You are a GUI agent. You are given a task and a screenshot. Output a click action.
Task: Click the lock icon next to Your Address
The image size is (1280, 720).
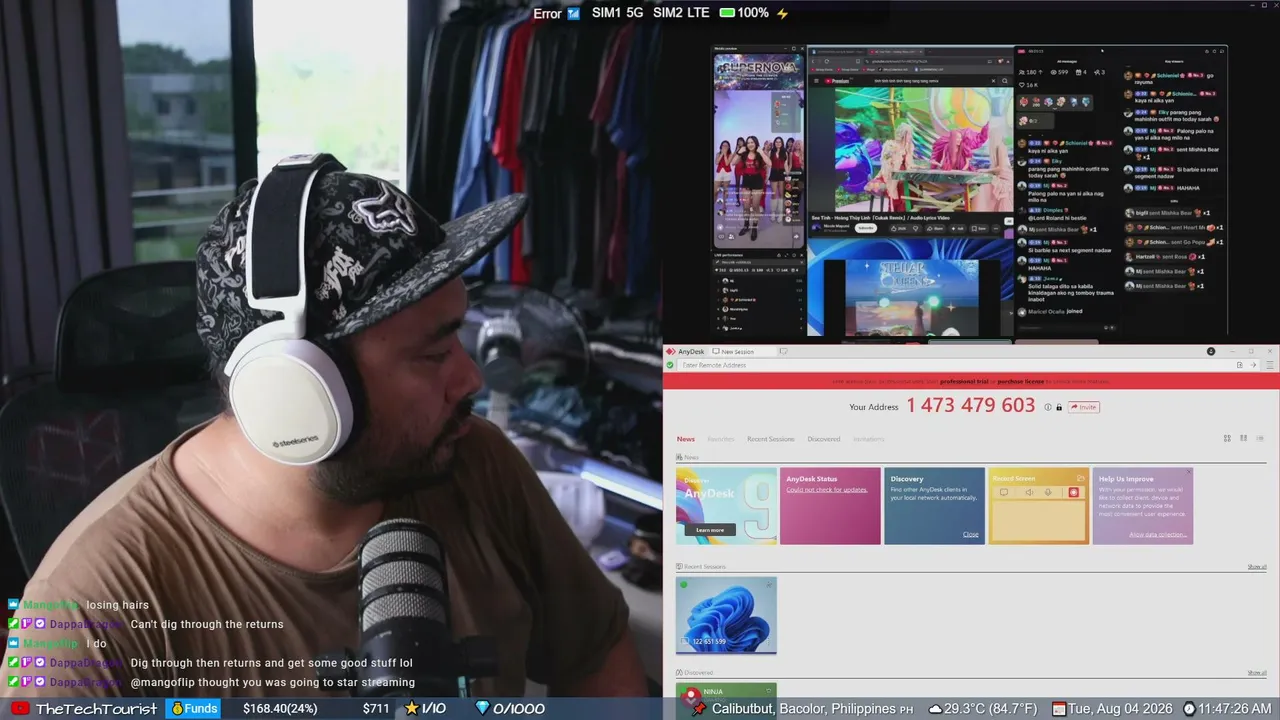point(1059,407)
